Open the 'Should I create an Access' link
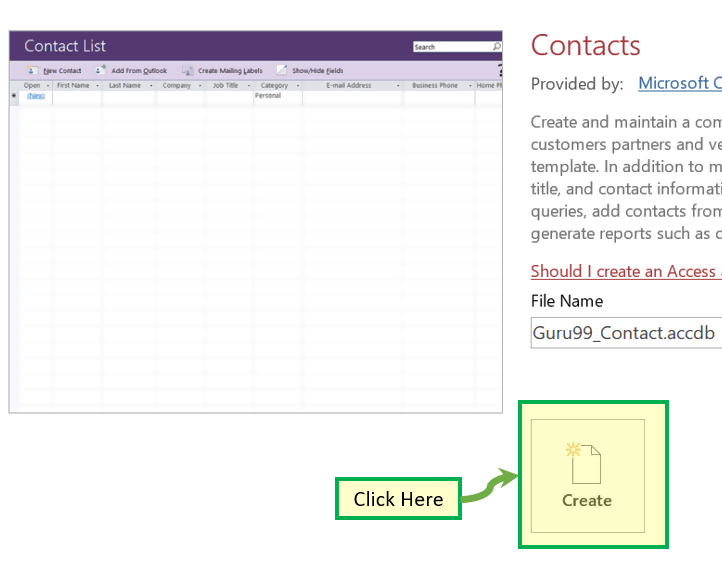The width and height of the screenshot is (722, 561). pos(626,271)
